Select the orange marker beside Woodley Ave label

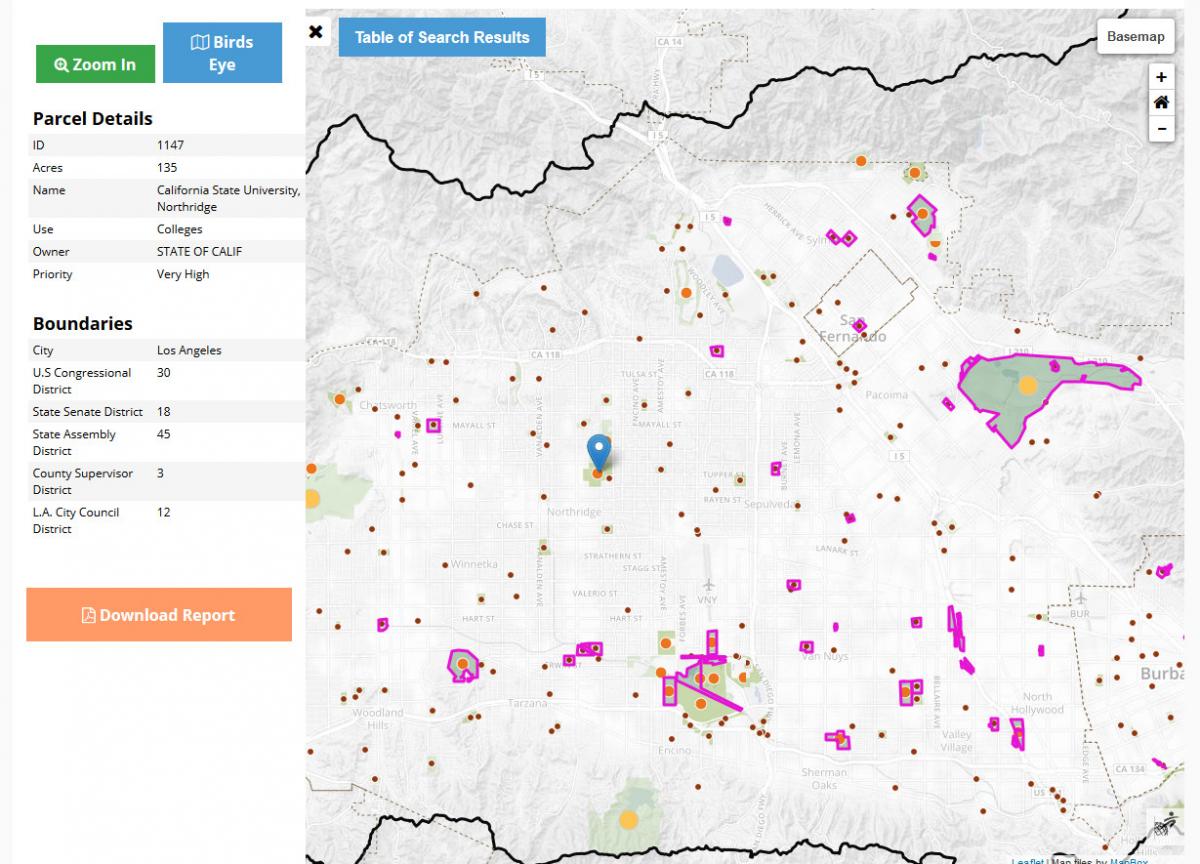686,292
